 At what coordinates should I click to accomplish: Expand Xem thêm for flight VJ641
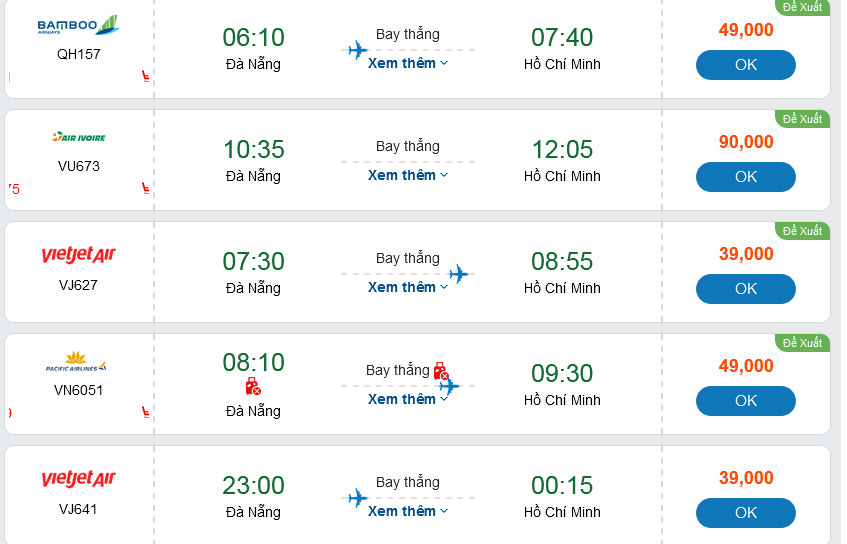[408, 511]
